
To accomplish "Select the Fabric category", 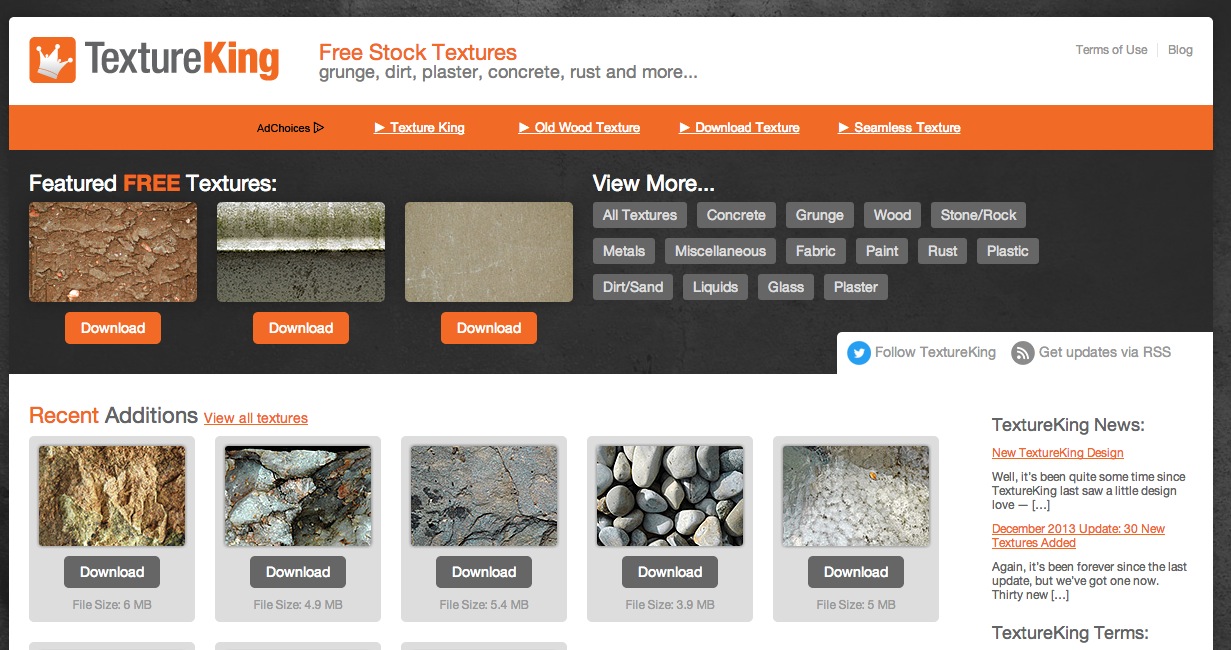I will click(x=816, y=251).
